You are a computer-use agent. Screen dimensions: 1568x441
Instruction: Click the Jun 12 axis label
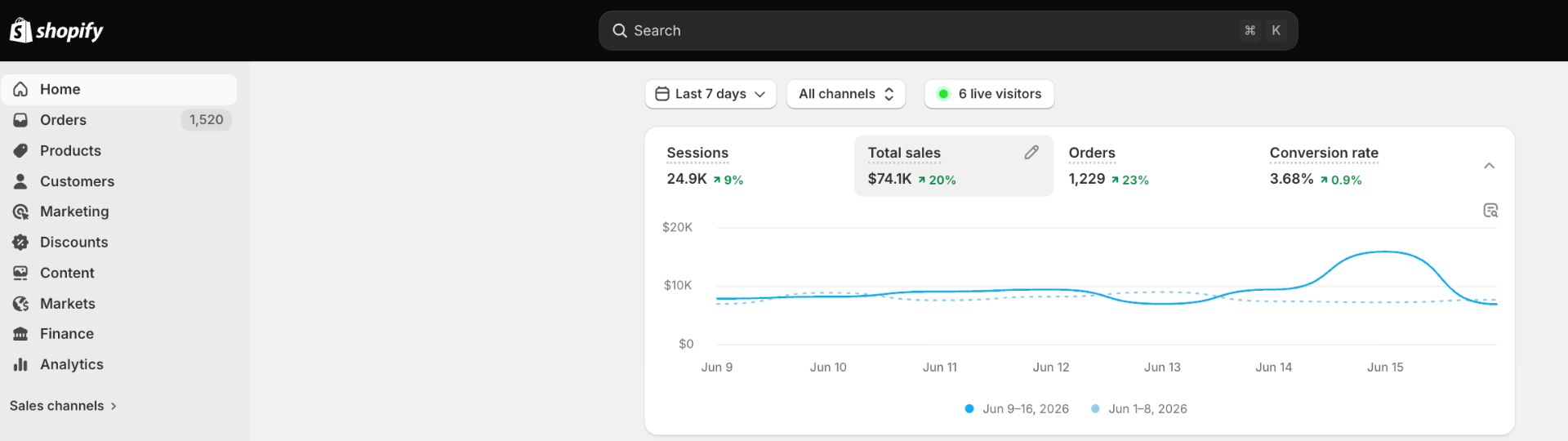1051,367
